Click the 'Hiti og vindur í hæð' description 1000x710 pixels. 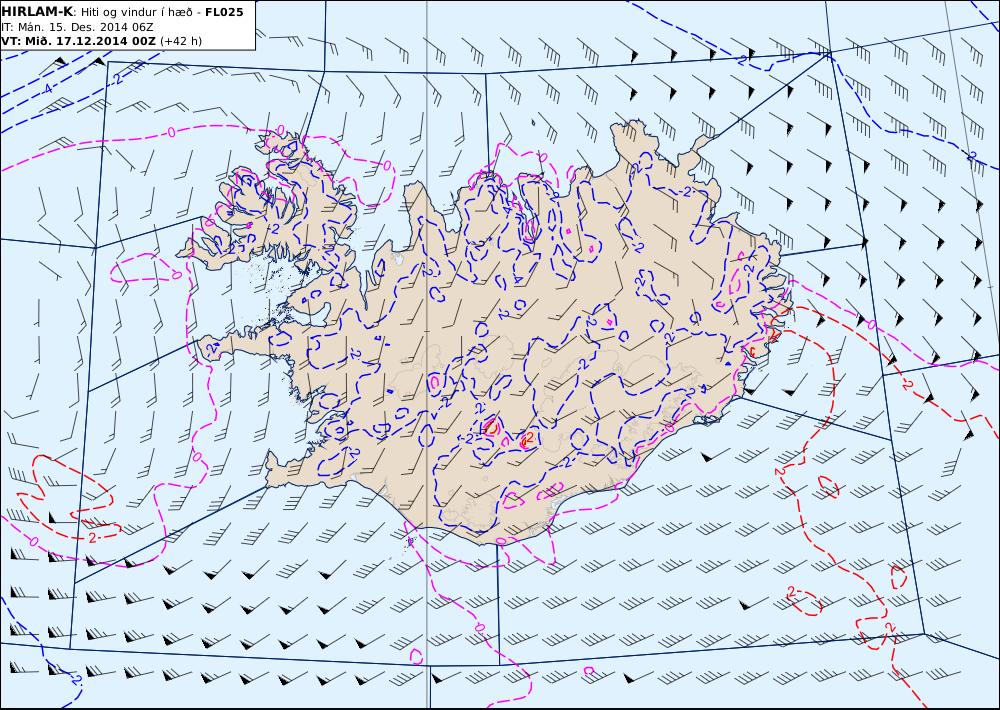[136, 12]
